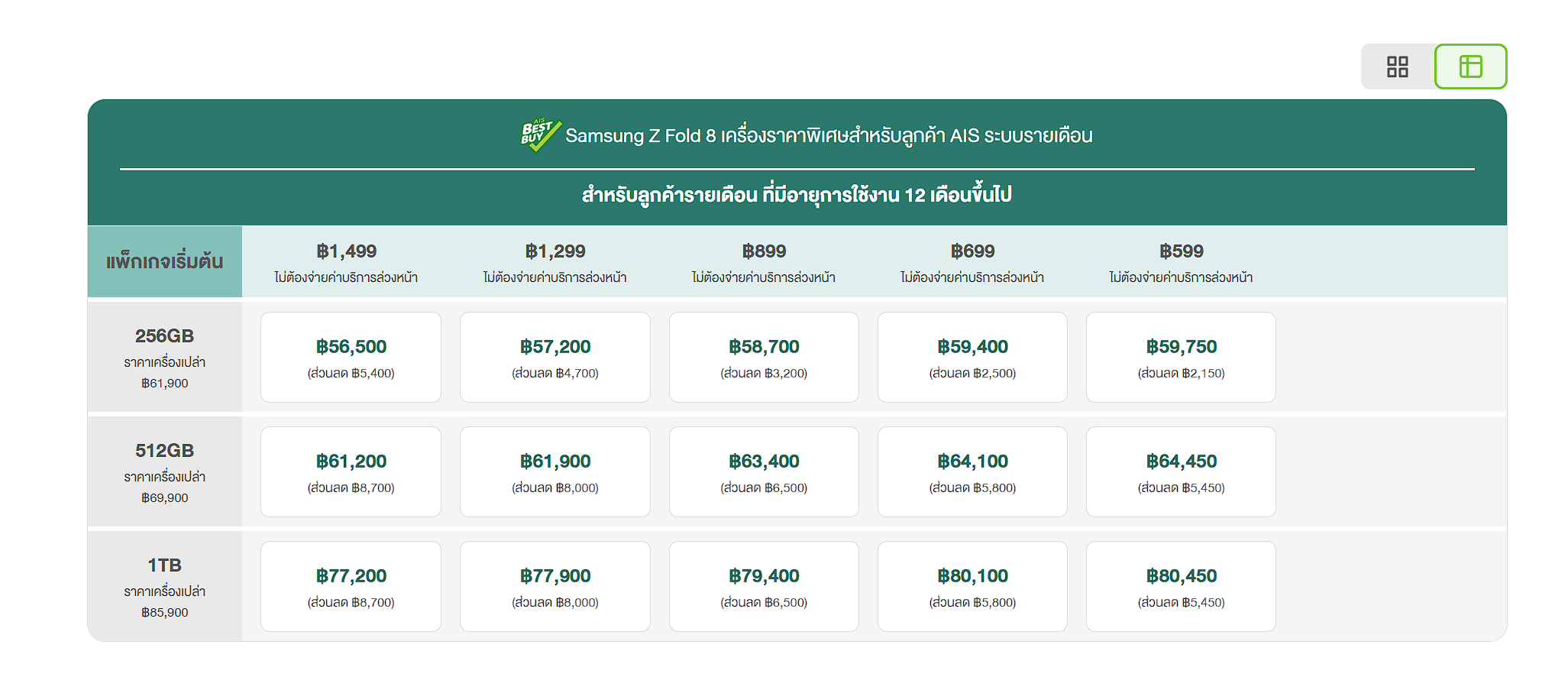Viewport: 1568px width, 677px height.
Task: Pick the 512GB ฿61,900 price card
Action: (555, 471)
